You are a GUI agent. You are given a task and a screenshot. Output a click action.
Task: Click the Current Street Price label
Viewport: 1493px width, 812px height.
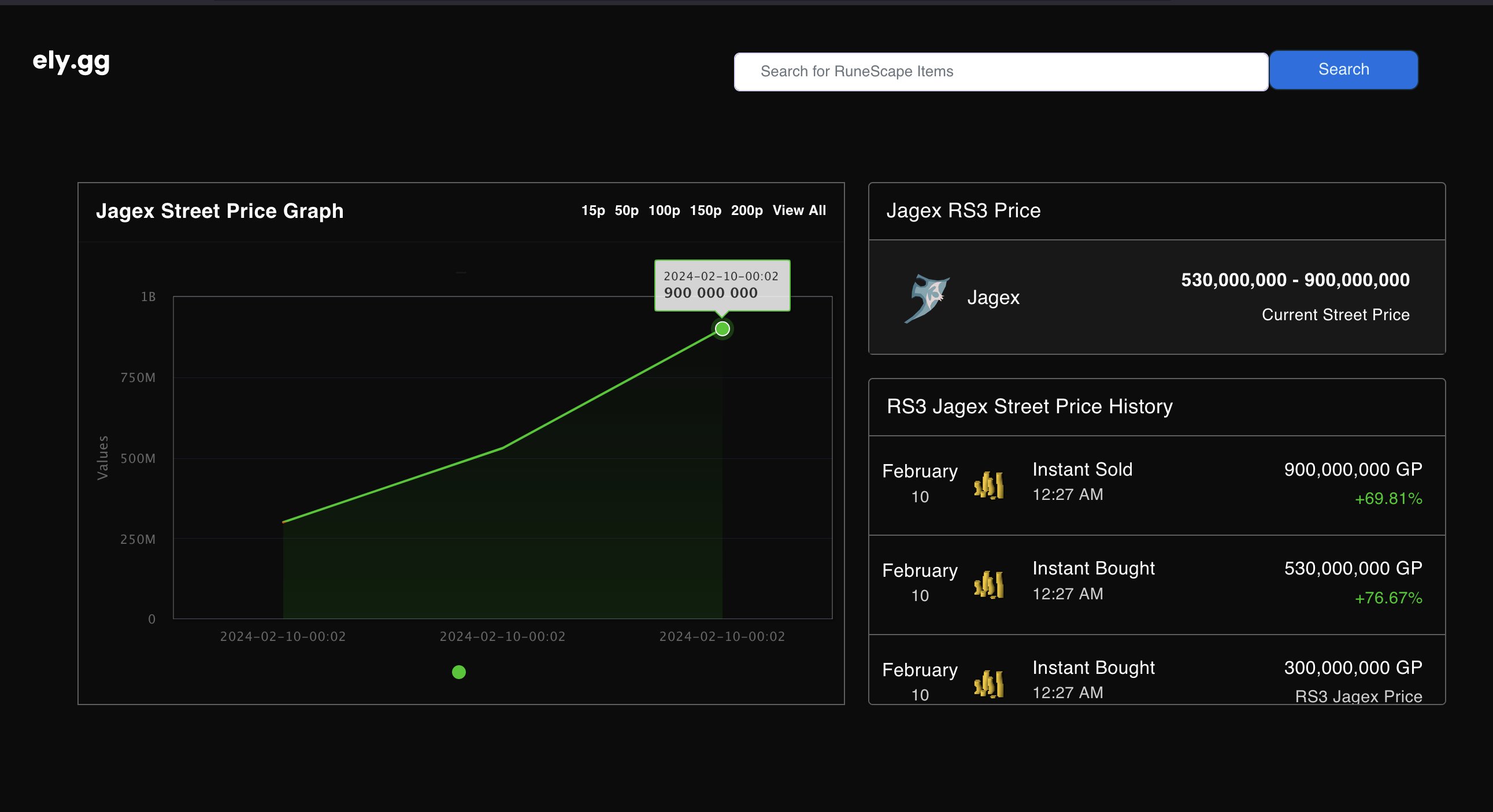coord(1335,315)
